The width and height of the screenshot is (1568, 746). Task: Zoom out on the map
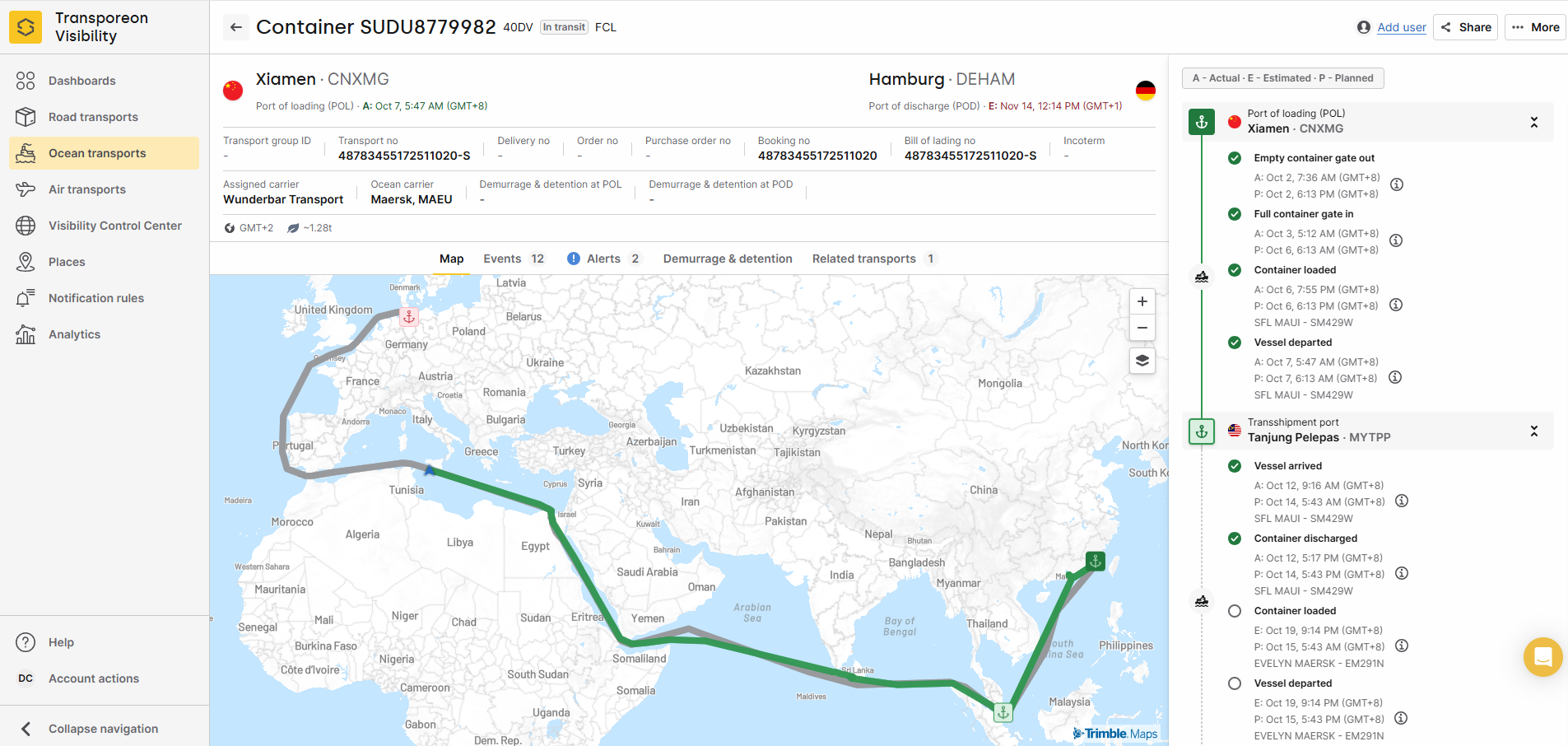1142,328
